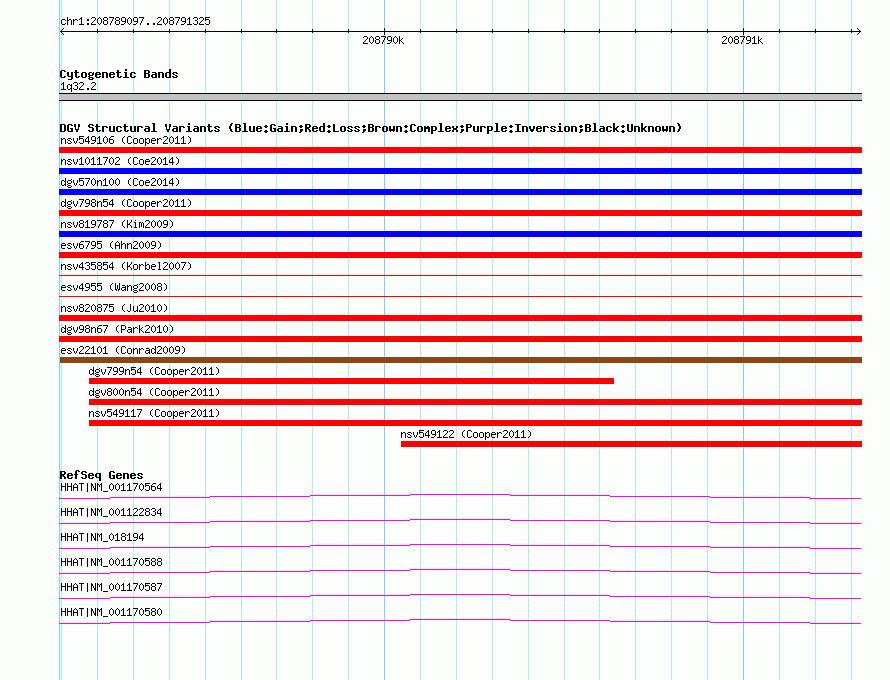Click the short red bar of dgv799n54

coord(351,381)
